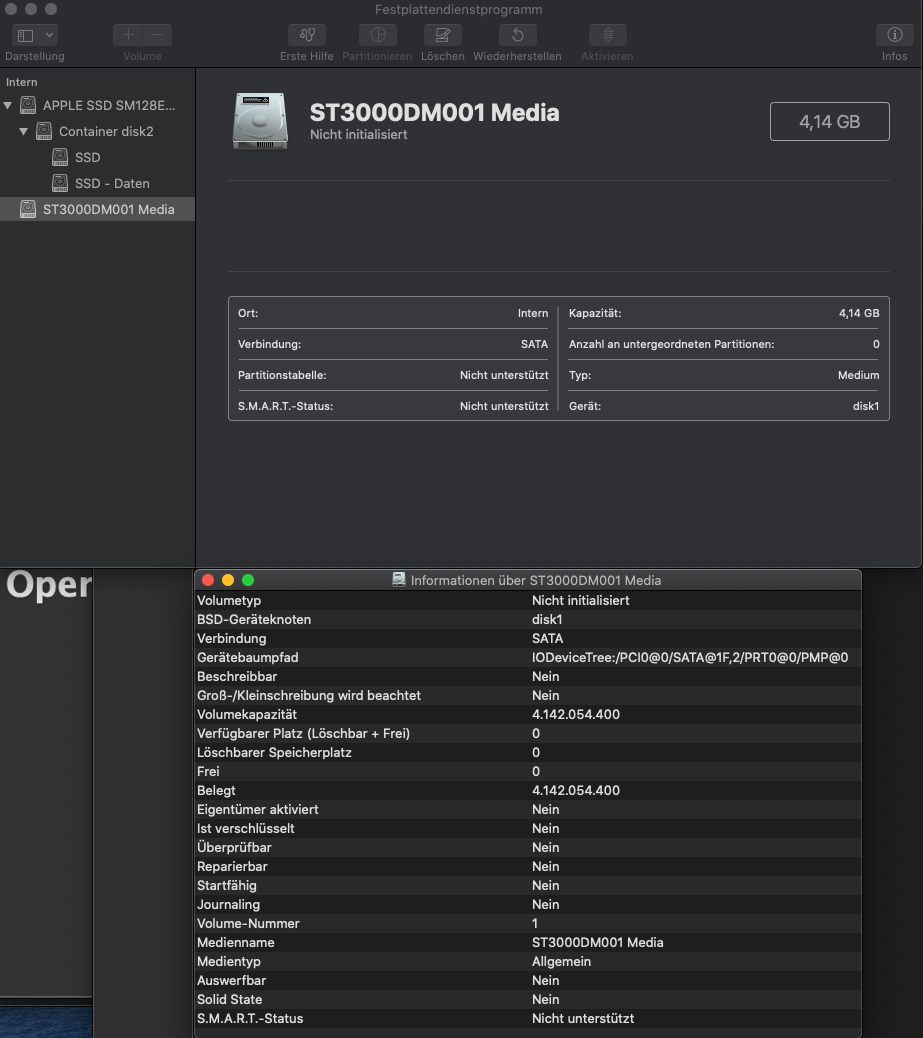
Task: Click the 4,14 GB capacity box
Action: 829,121
